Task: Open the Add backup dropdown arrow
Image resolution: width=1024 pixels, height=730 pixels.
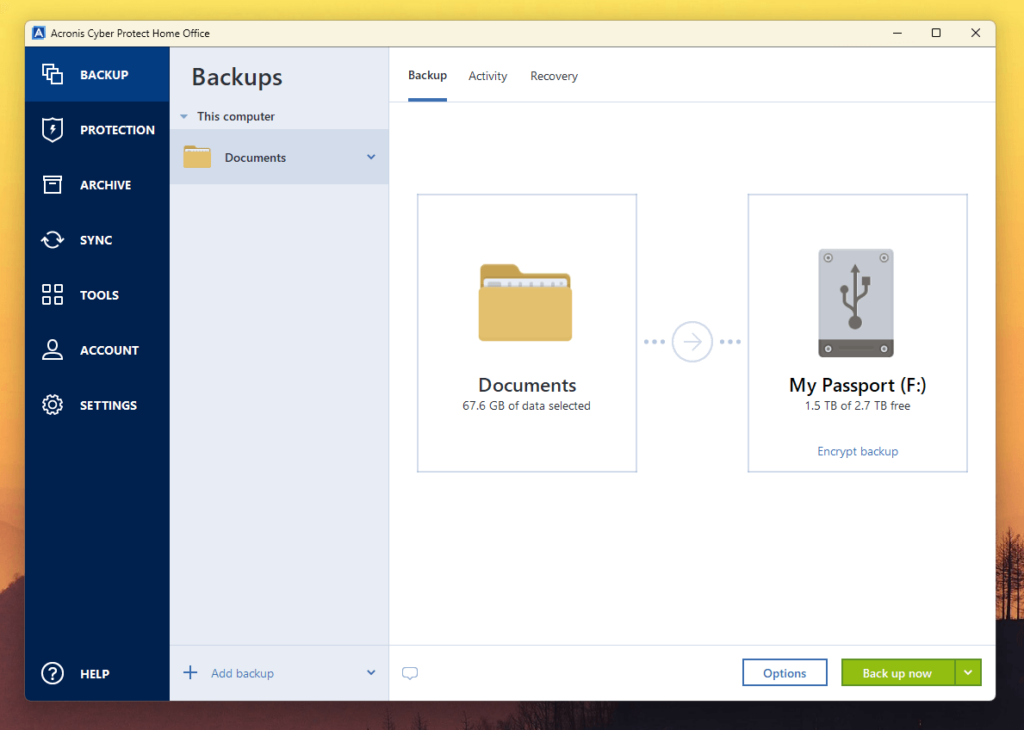Action: pos(371,673)
